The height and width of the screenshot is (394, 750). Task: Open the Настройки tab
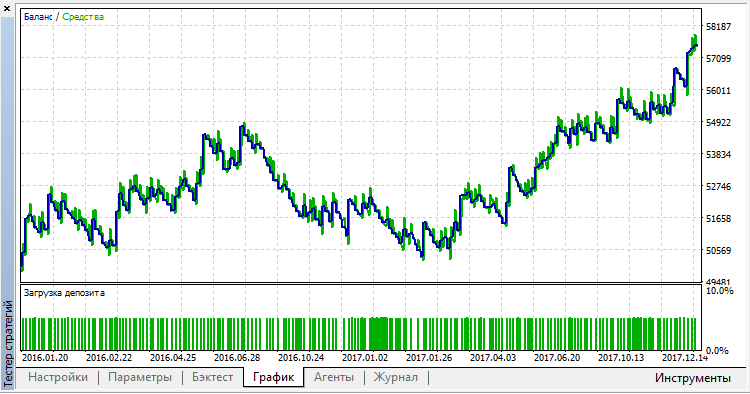tap(58, 377)
